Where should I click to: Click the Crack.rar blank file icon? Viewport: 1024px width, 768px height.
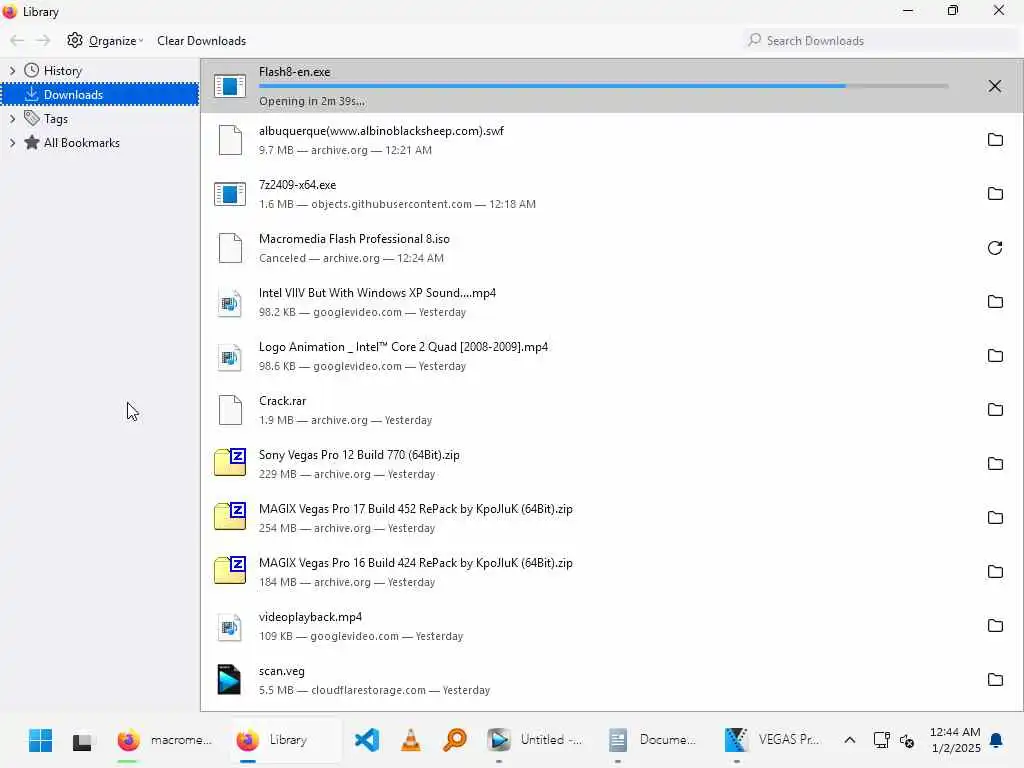(x=230, y=410)
